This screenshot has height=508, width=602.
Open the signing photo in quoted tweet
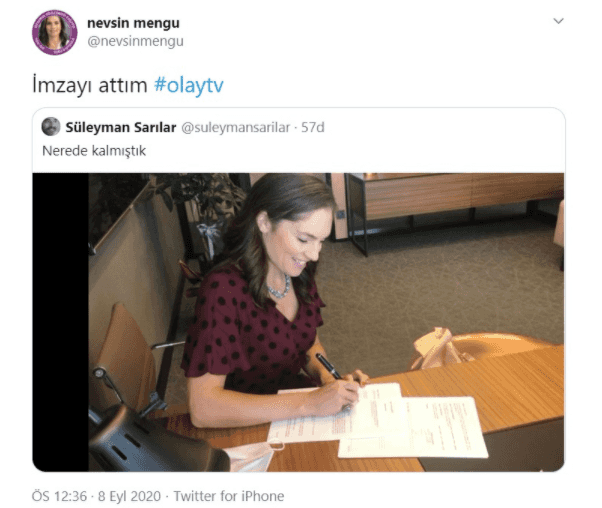[x=298, y=322]
